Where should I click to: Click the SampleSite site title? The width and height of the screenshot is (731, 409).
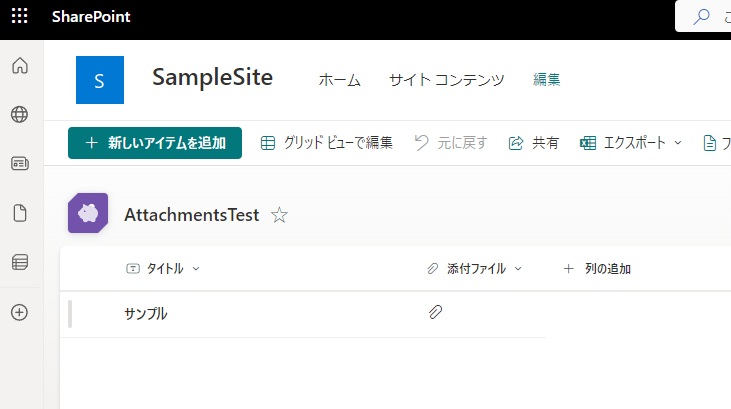tap(213, 77)
